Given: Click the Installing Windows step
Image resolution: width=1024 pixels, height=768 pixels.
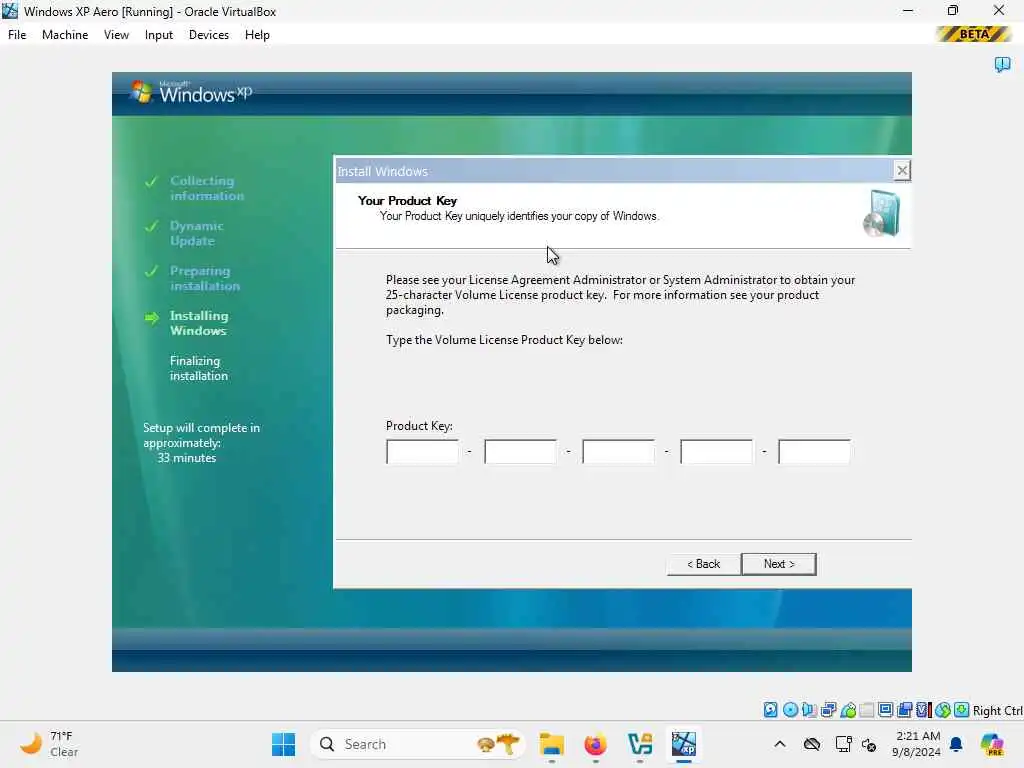Looking at the screenshot, I should point(199,323).
